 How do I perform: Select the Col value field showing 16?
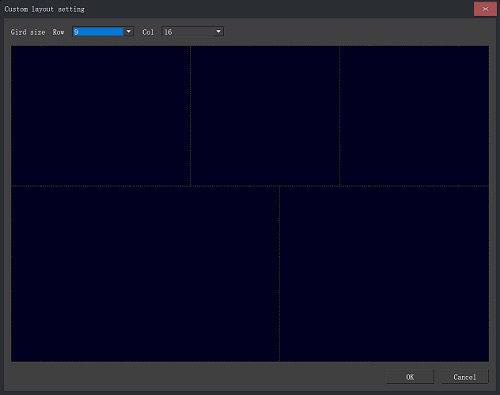coord(188,32)
